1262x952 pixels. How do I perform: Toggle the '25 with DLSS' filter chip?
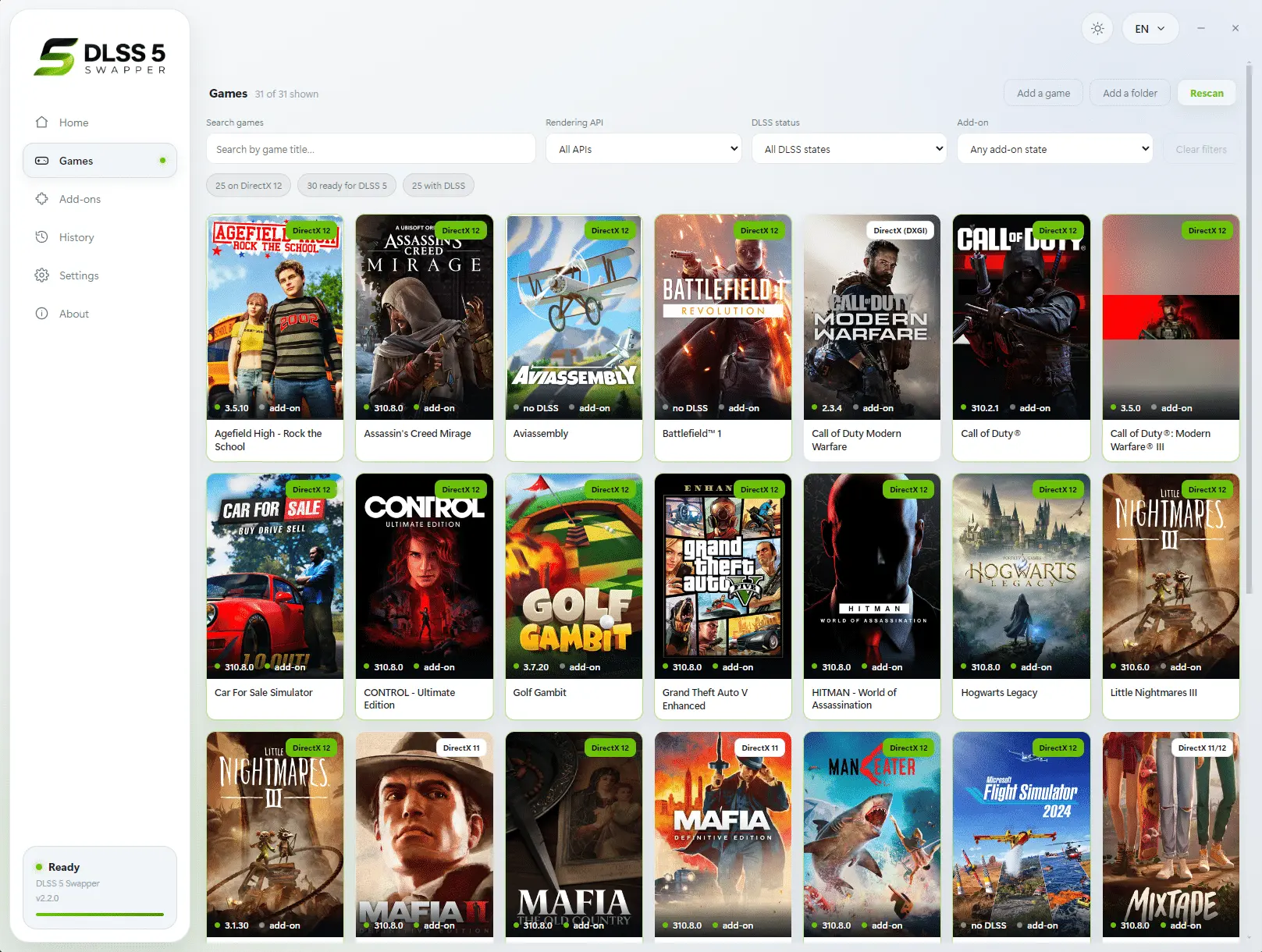tap(439, 186)
